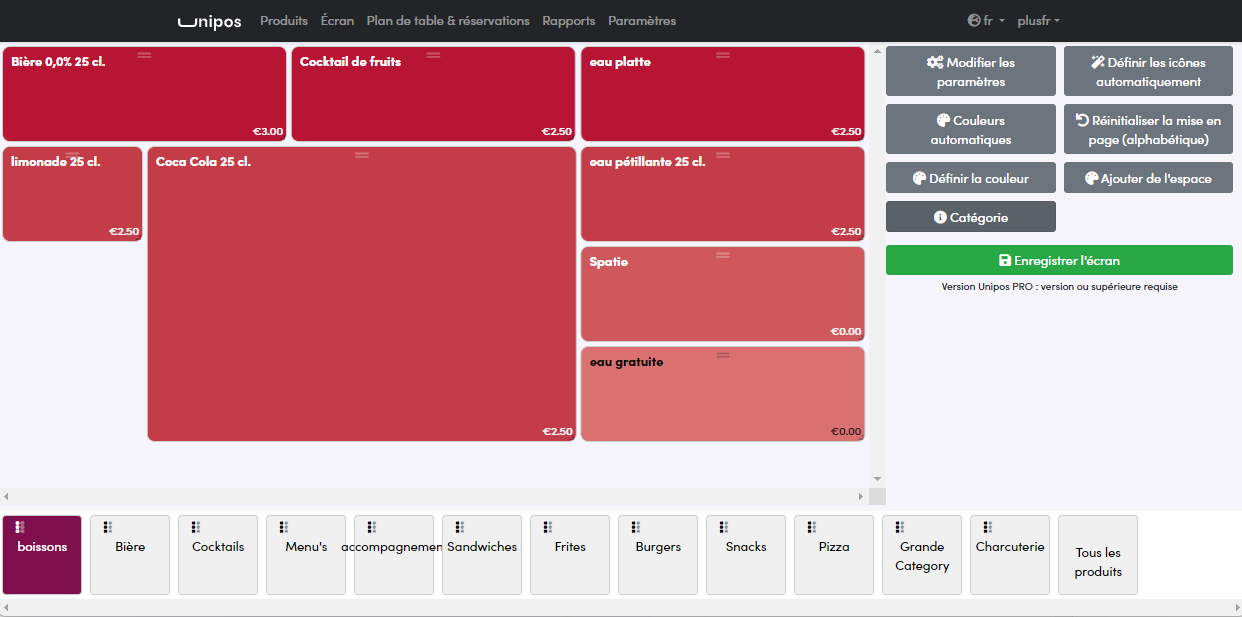Screen dimensions: 1242x617
Task: Click Enregistrer l'écran save button
Action: (1059, 260)
